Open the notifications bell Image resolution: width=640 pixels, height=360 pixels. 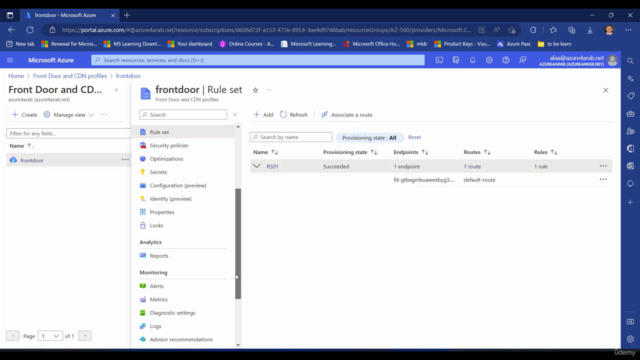(472, 60)
